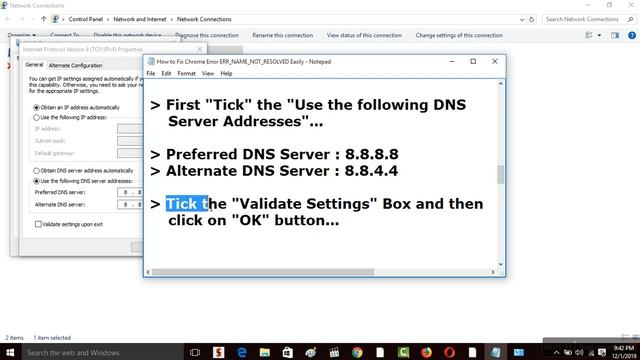Open the change view options dropdown arrow
Viewport: 640px width, 360px height.
[x=599, y=36]
